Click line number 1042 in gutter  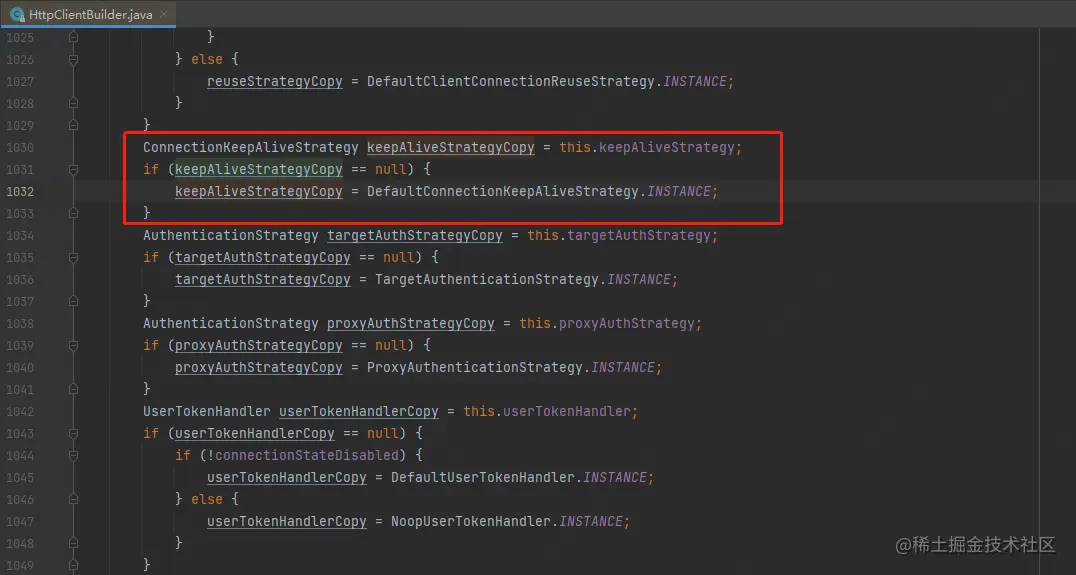(x=20, y=411)
